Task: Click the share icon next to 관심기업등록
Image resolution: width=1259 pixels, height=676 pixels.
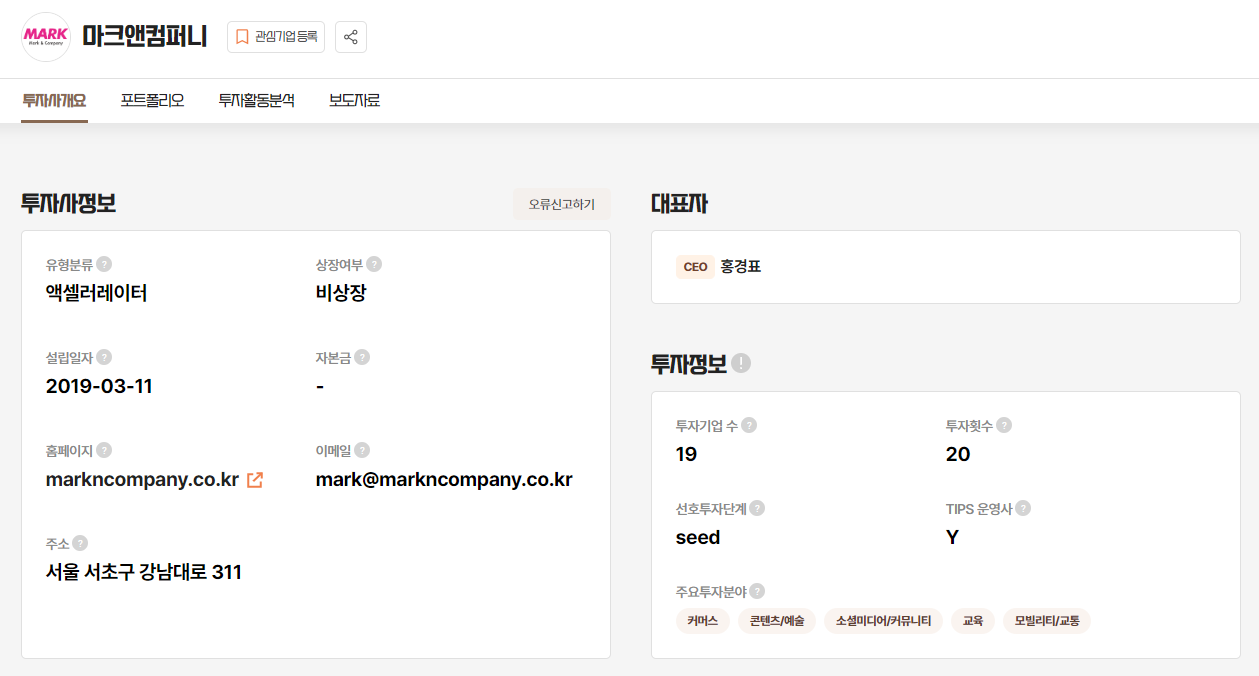Action: coord(350,37)
